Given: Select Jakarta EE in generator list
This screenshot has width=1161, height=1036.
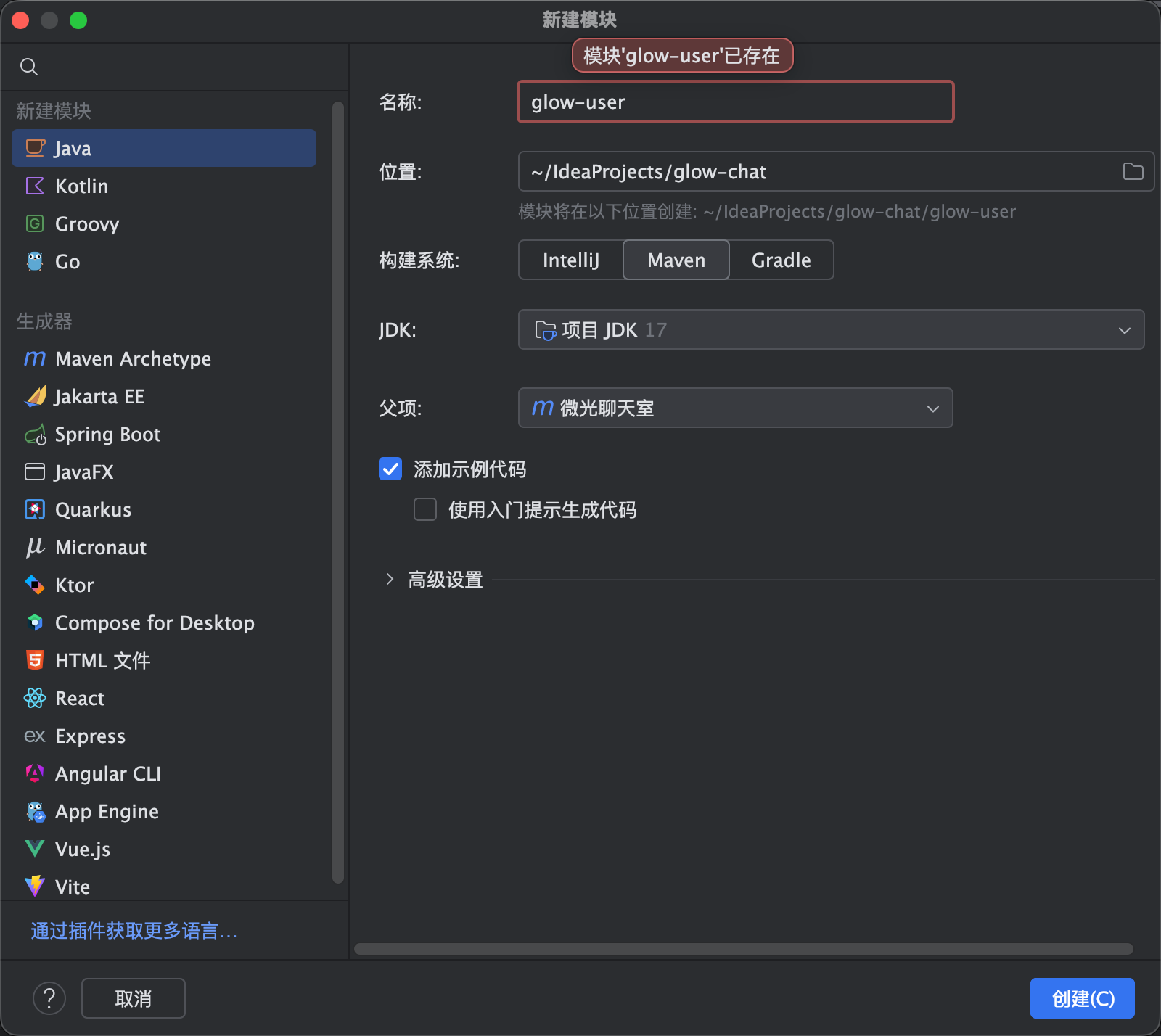Looking at the screenshot, I should coord(99,397).
